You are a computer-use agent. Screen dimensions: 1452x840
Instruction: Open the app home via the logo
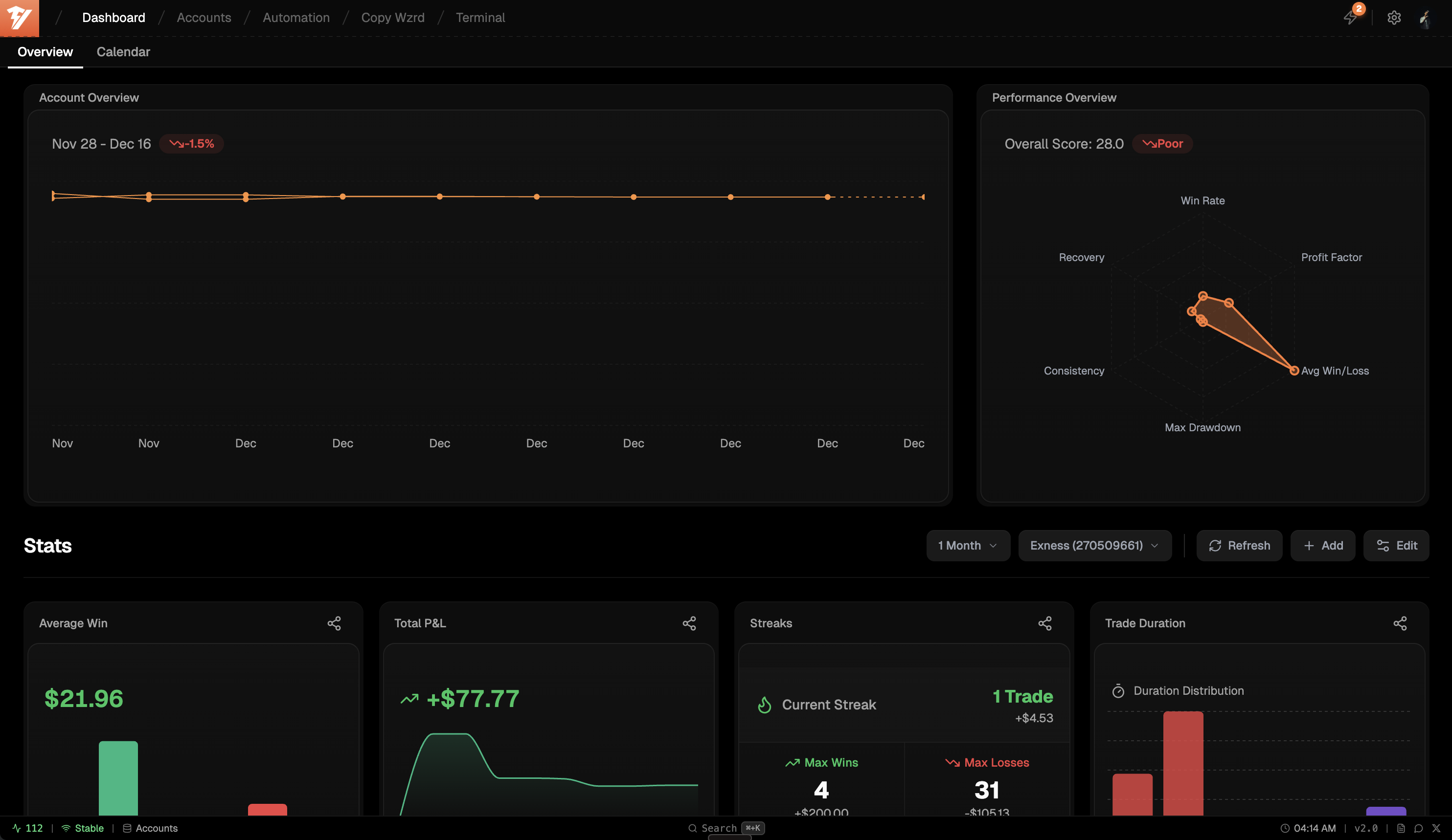(19, 18)
